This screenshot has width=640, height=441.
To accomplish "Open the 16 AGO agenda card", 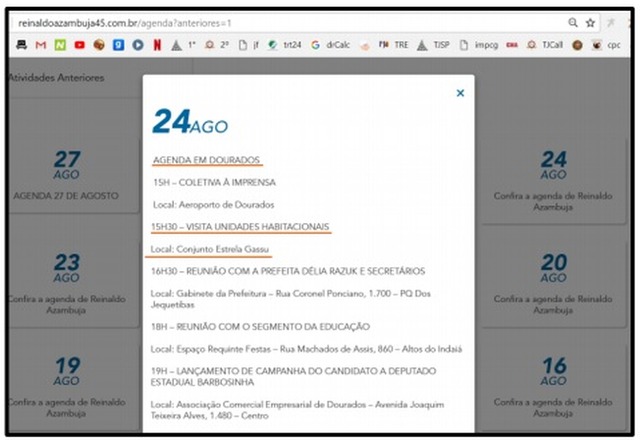I will [x=553, y=387].
